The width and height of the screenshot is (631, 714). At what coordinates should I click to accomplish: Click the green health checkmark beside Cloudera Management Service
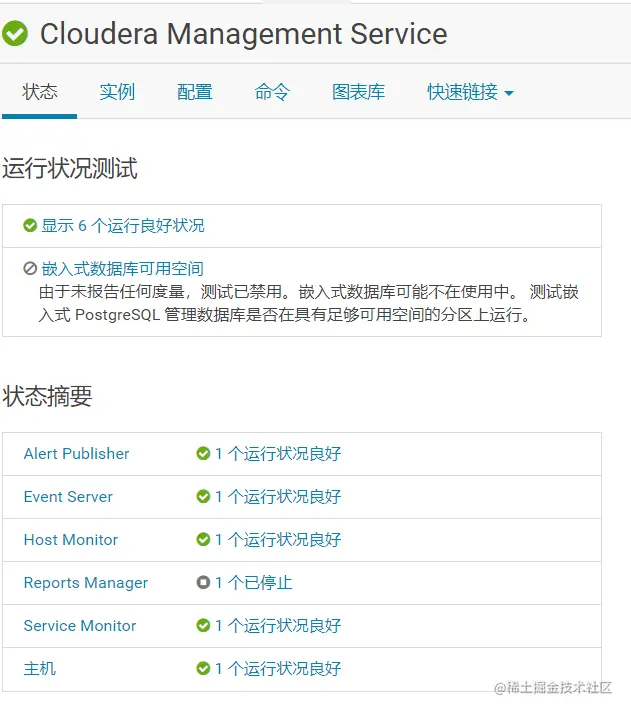(15, 34)
